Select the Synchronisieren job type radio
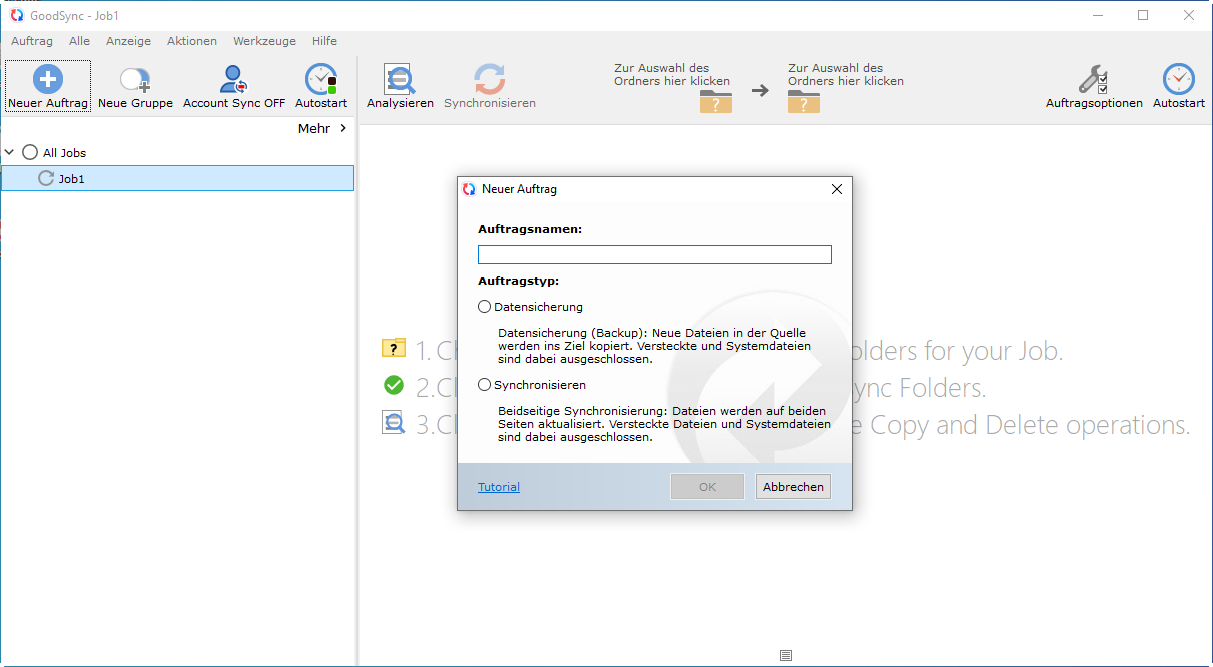The width and height of the screenshot is (1213, 667). [485, 385]
